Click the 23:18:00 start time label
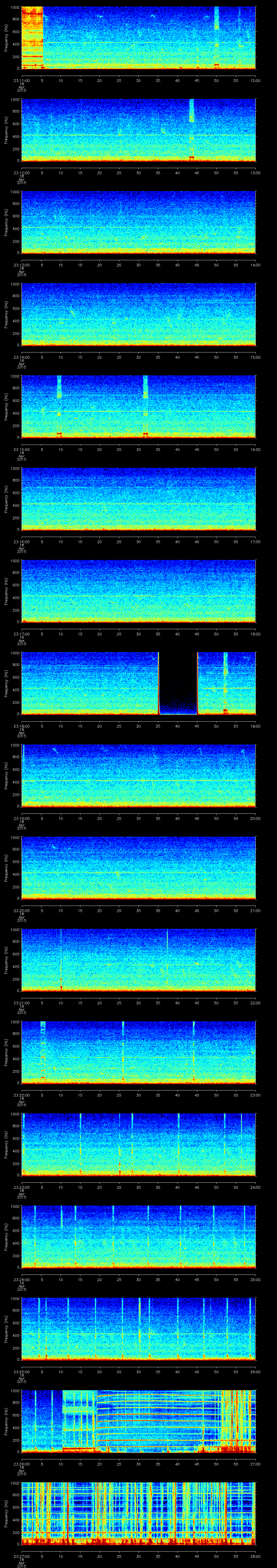 [x=21, y=726]
